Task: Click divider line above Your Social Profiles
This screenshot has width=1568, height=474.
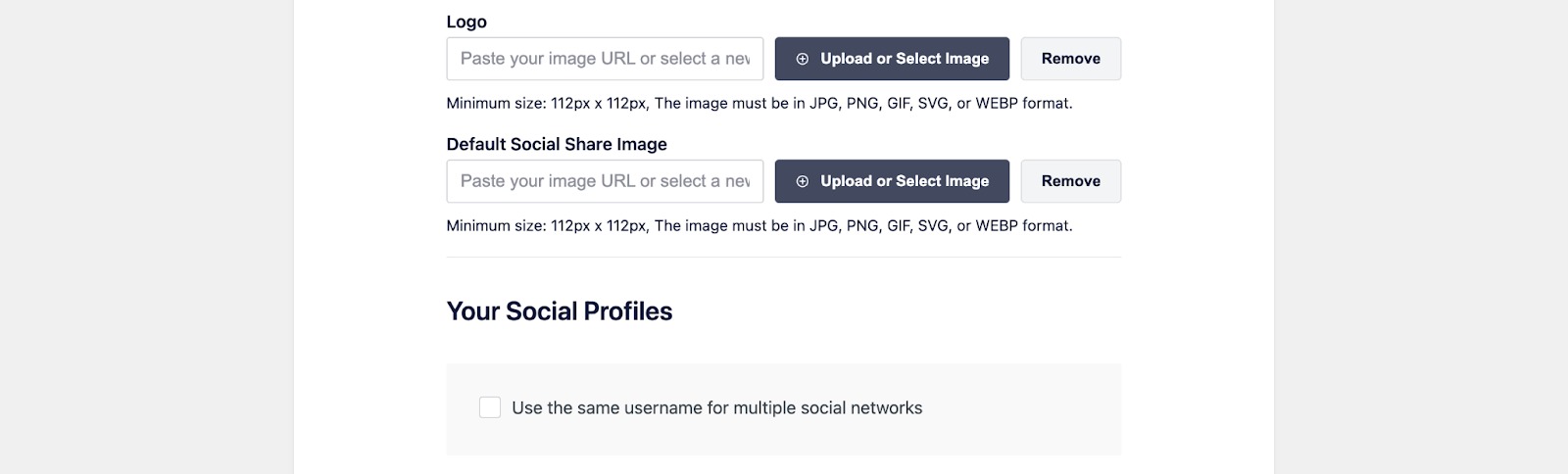Action: [784, 258]
